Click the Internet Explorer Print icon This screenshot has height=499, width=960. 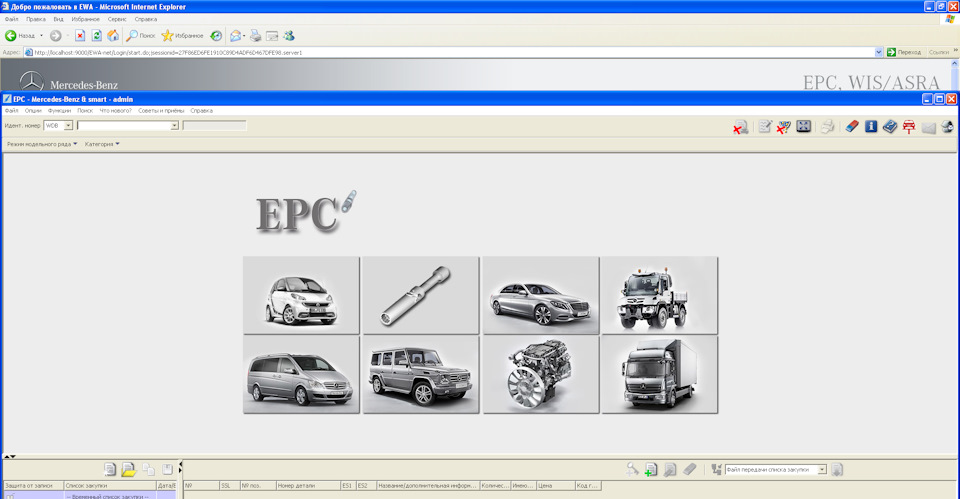point(255,36)
